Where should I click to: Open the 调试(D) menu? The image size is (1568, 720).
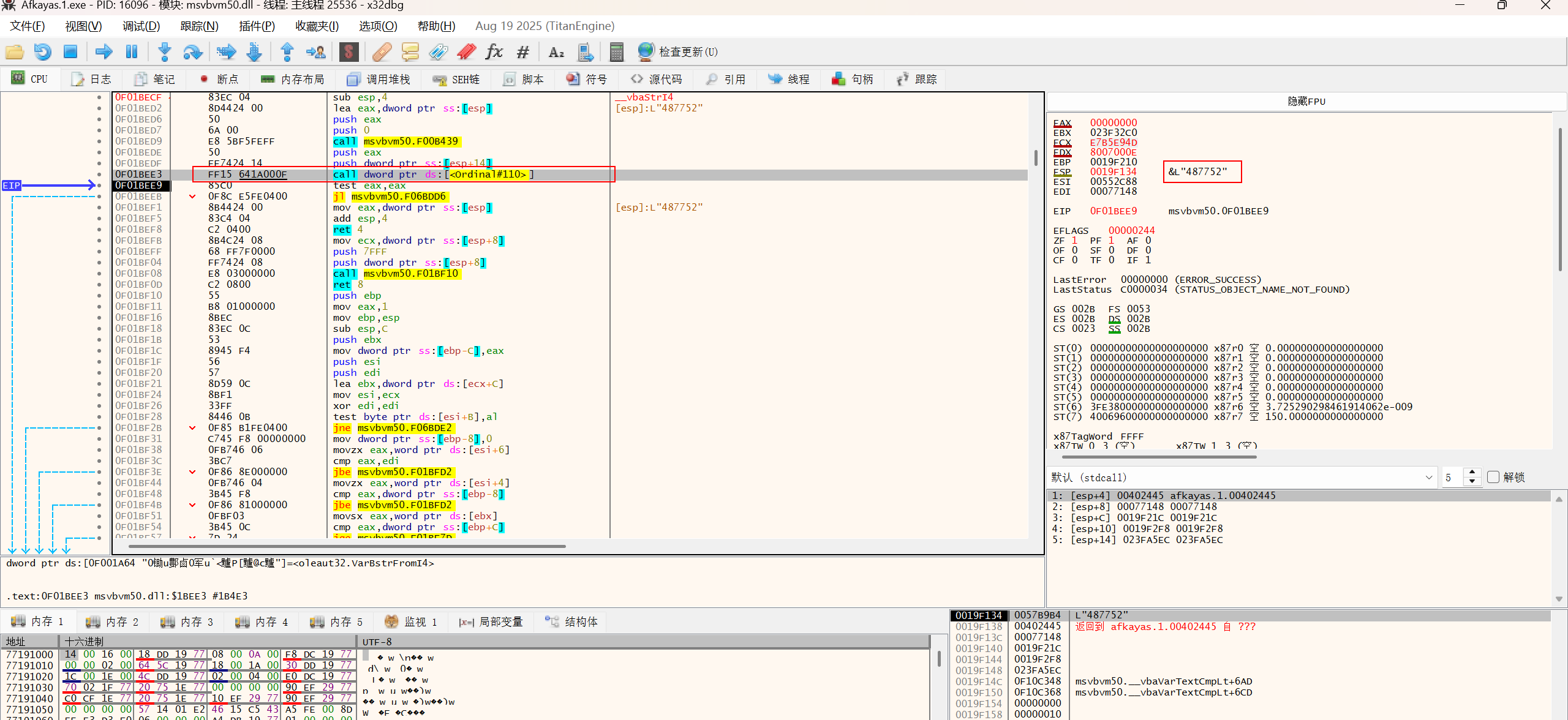[x=141, y=26]
